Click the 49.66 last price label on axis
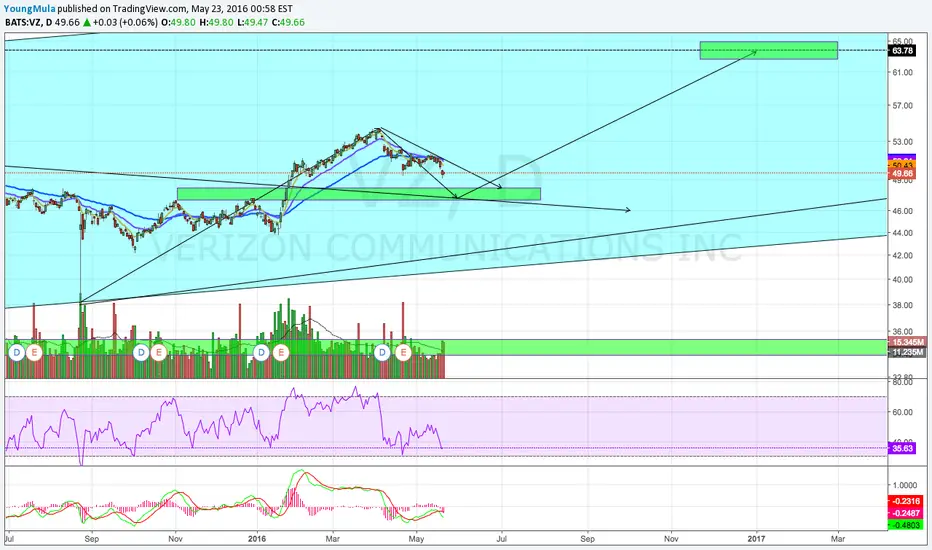 (902, 174)
